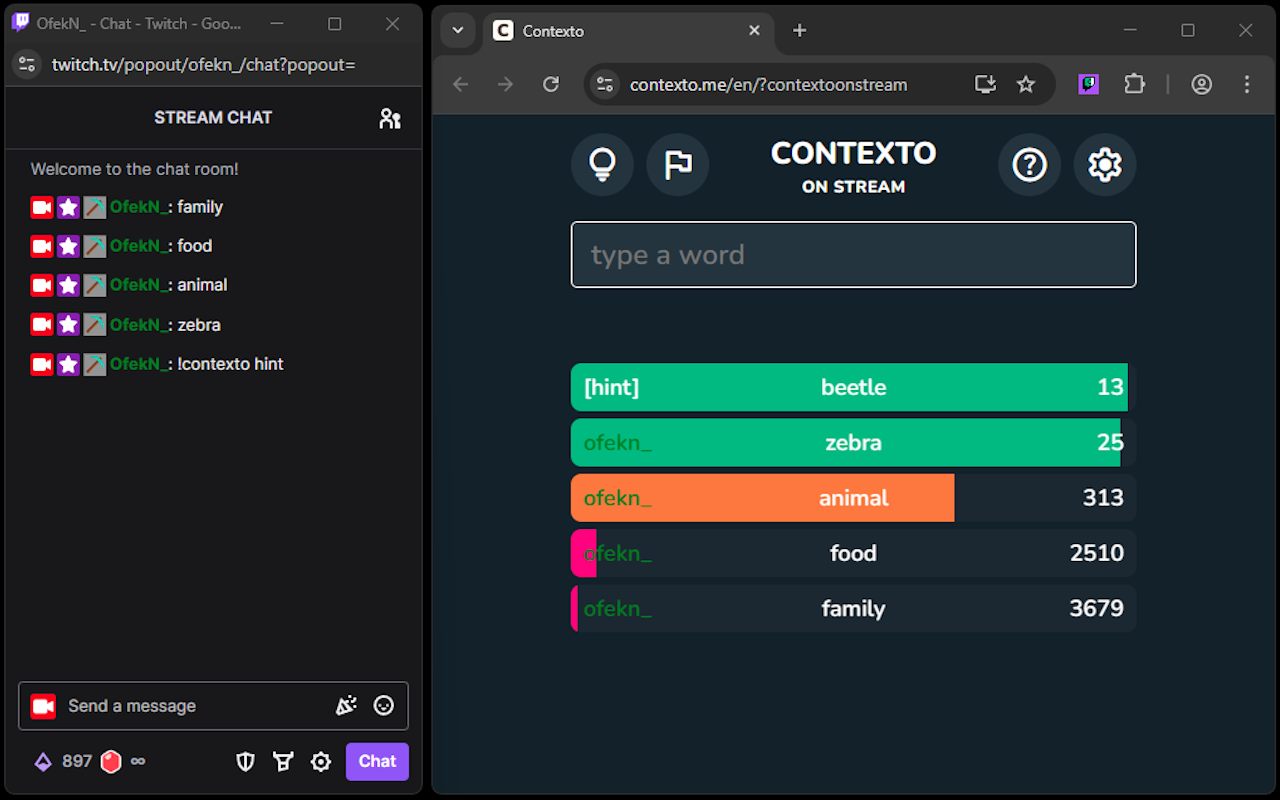This screenshot has width=1280, height=800.
Task: Open the Chrome profile avatar icon
Action: 1202,85
